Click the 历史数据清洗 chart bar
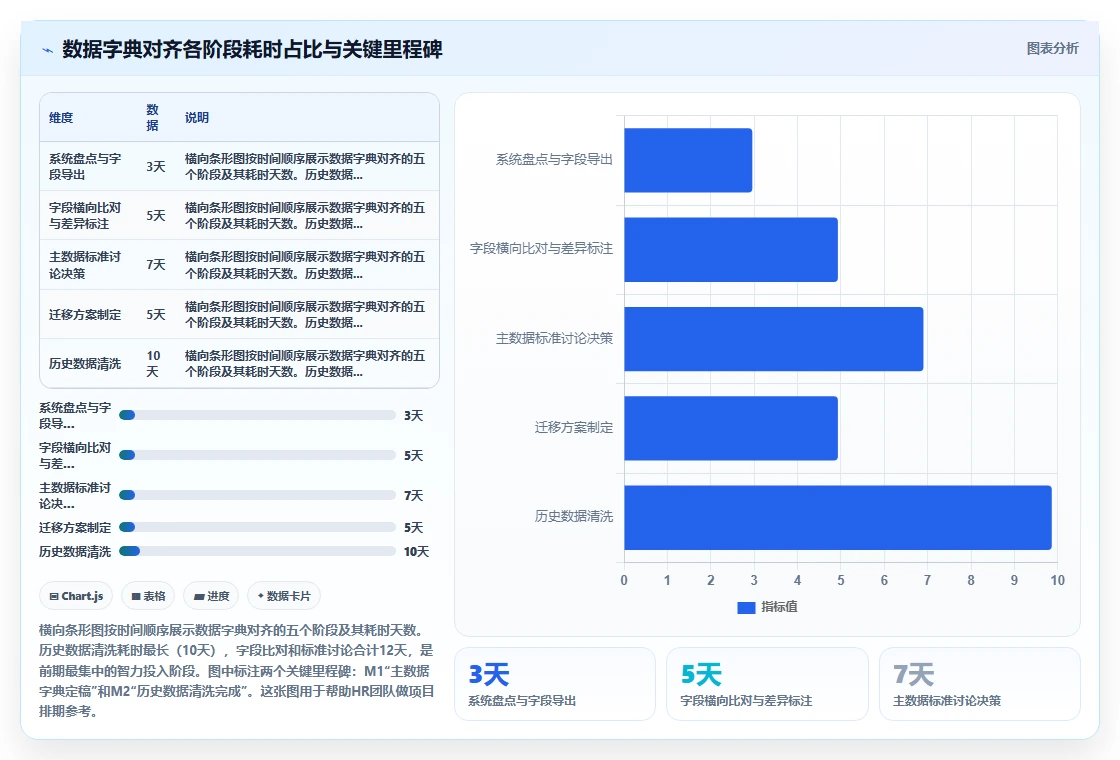1120x760 pixels. pyautogui.click(x=838, y=517)
